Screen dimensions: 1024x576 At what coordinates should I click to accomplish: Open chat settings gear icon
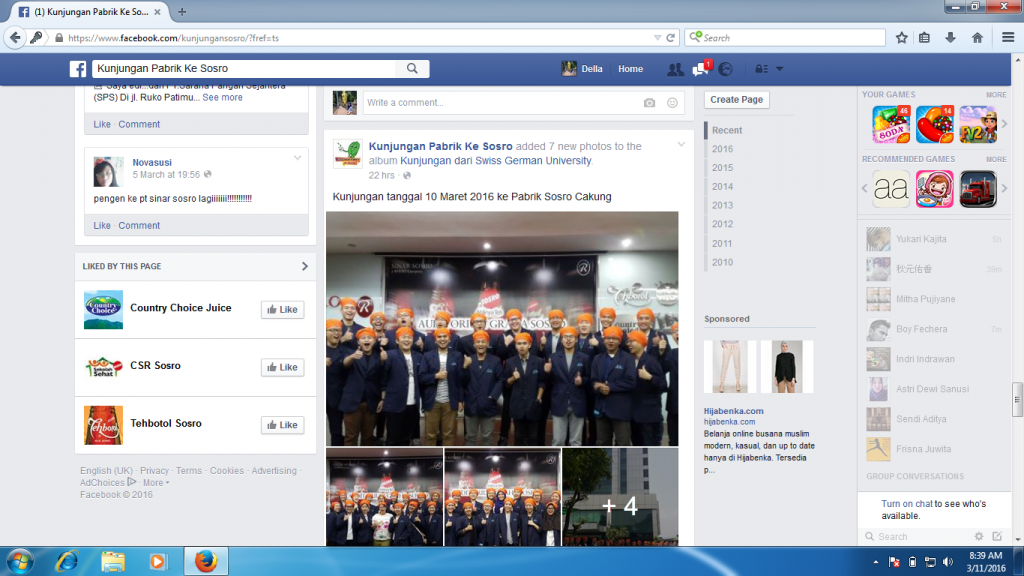978,536
